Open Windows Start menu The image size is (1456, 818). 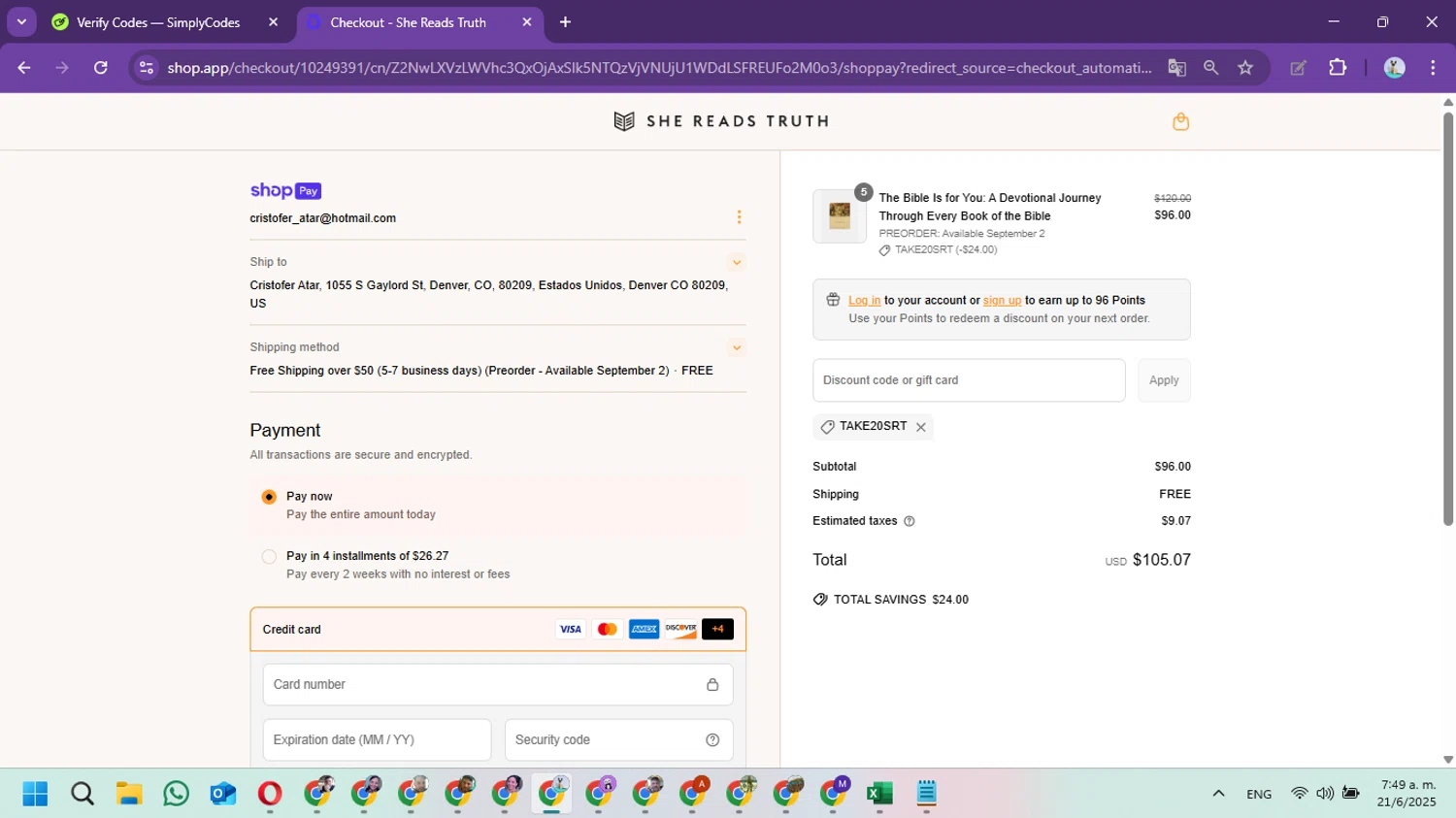click(x=35, y=794)
